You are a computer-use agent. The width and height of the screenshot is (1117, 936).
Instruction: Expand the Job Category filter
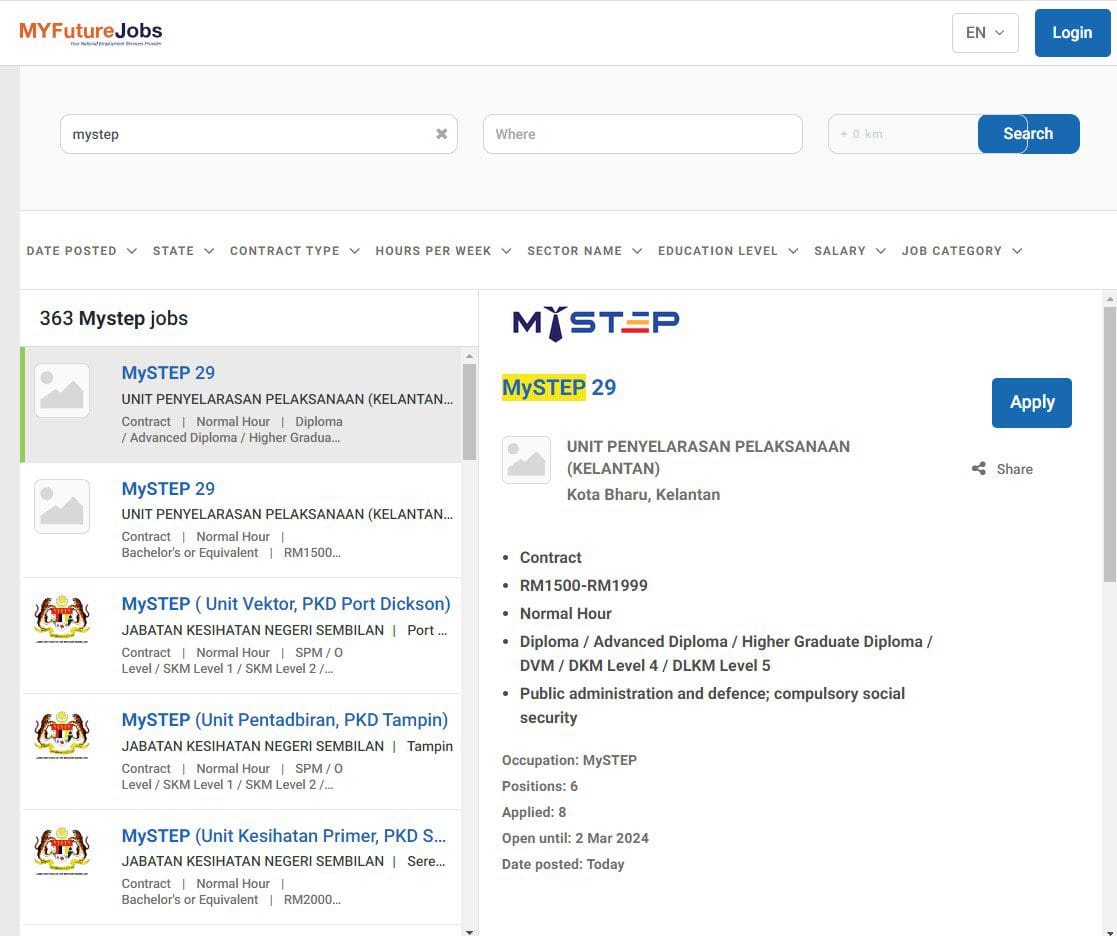(962, 251)
